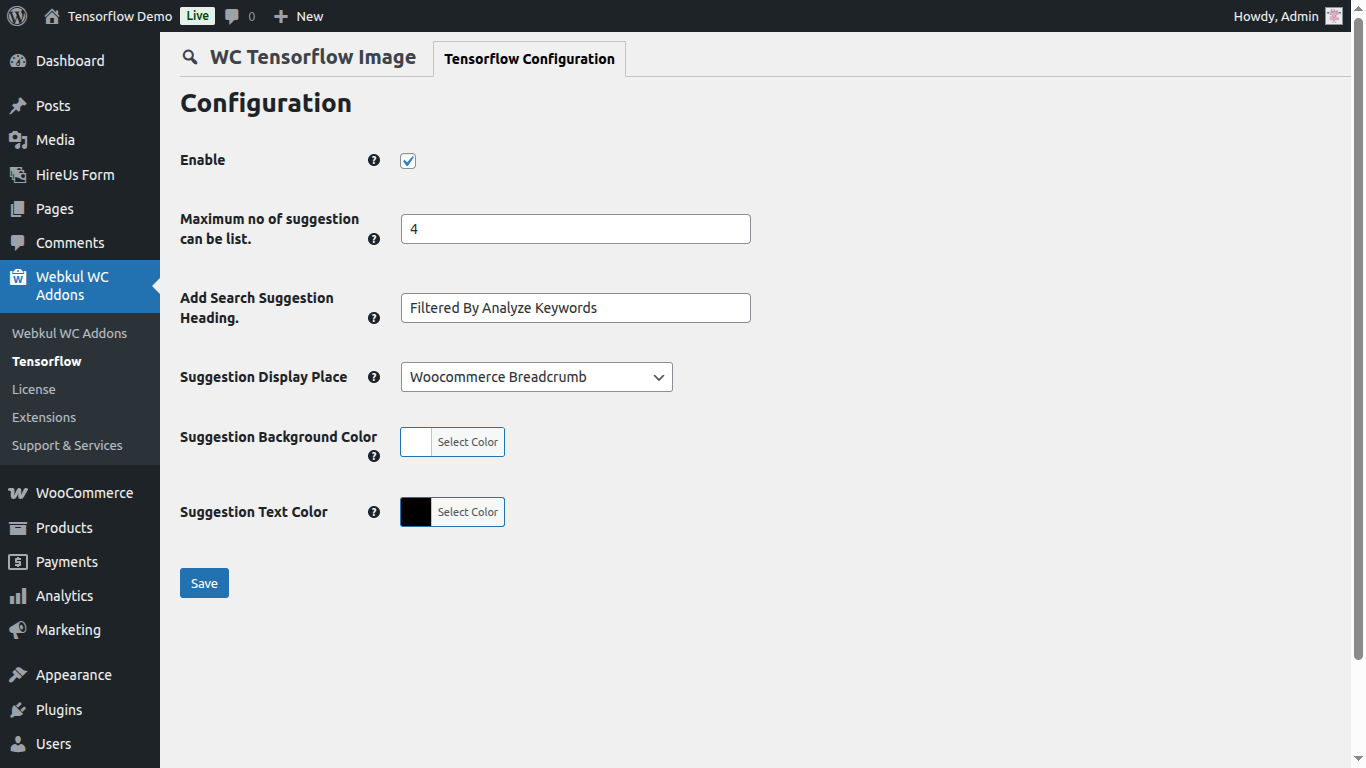This screenshot has height=768, width=1366.
Task: Click the Plugins sidebar icon
Action: (x=18, y=709)
